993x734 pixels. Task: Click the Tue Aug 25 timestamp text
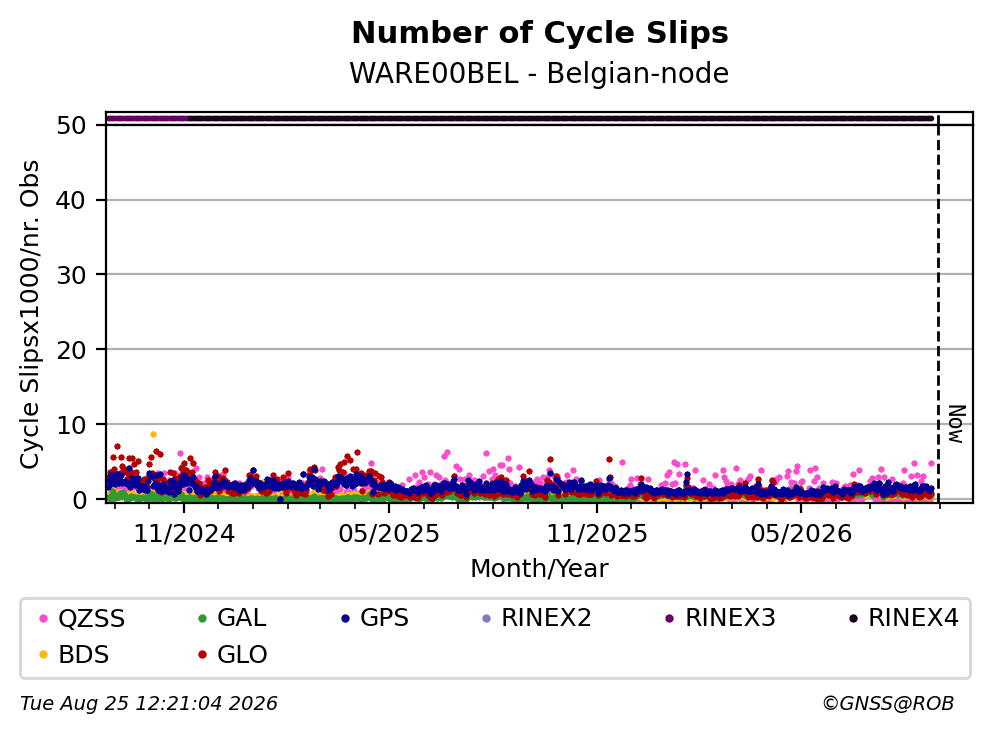pyautogui.click(x=149, y=704)
